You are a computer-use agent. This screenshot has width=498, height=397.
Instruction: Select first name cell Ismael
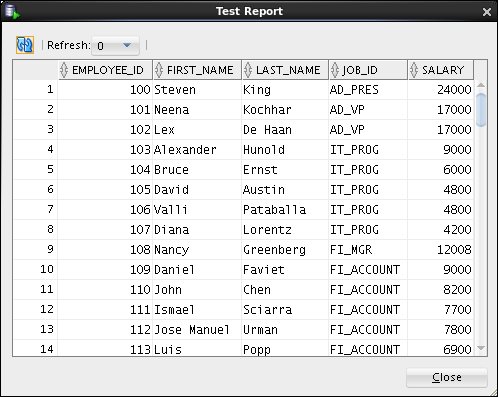tap(197, 310)
